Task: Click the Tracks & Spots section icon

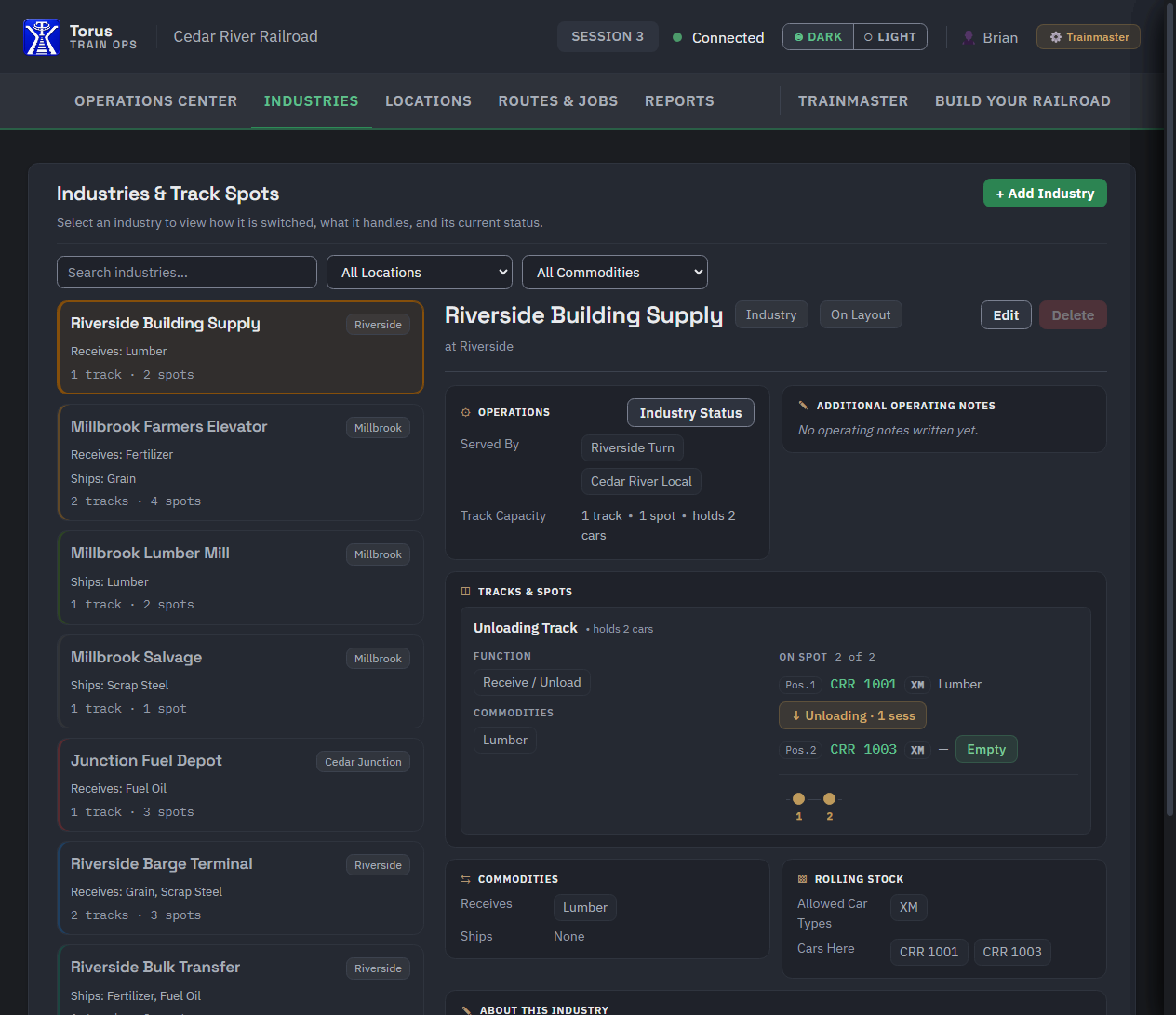Action: pyautogui.click(x=466, y=592)
